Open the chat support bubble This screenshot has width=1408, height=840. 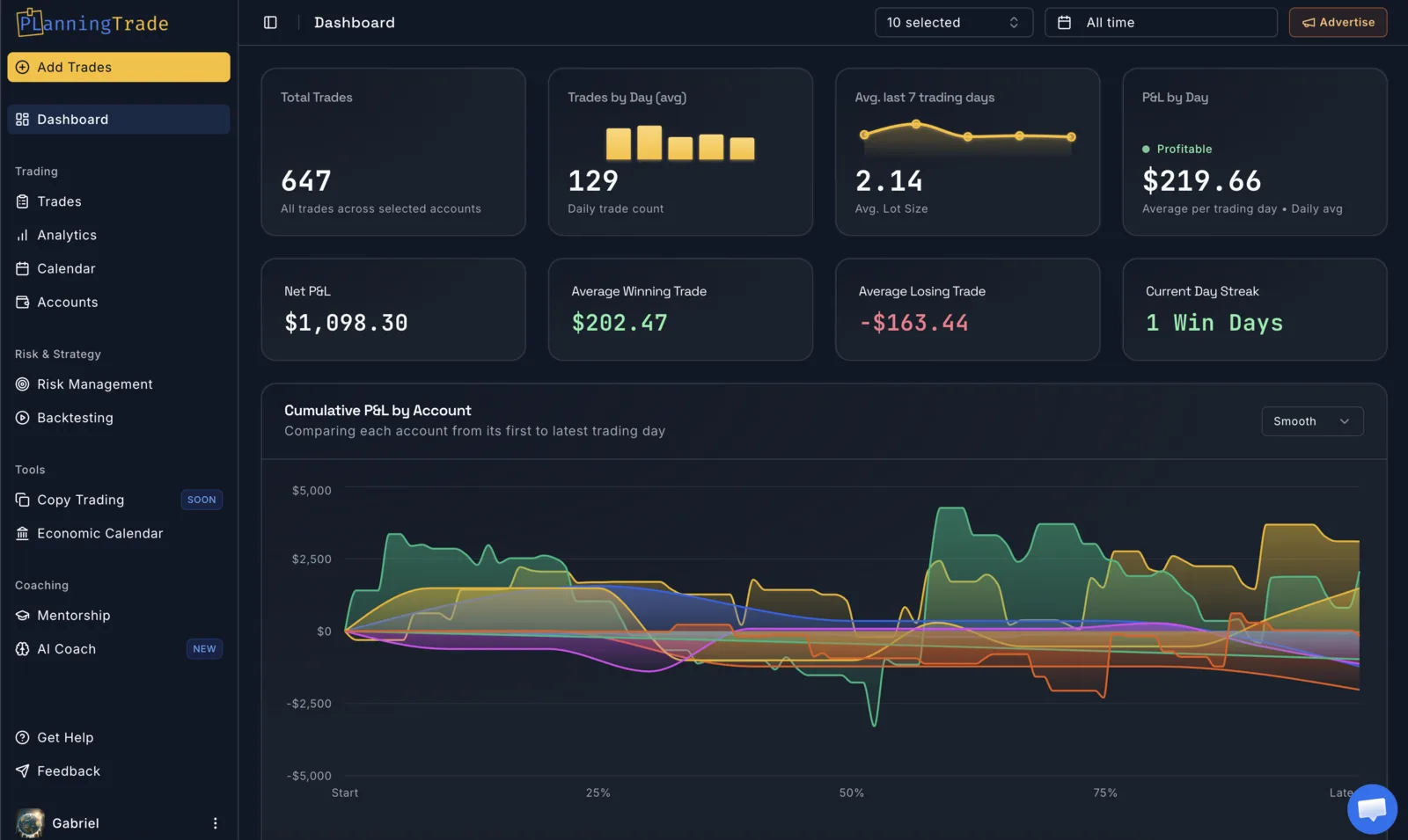pos(1372,809)
